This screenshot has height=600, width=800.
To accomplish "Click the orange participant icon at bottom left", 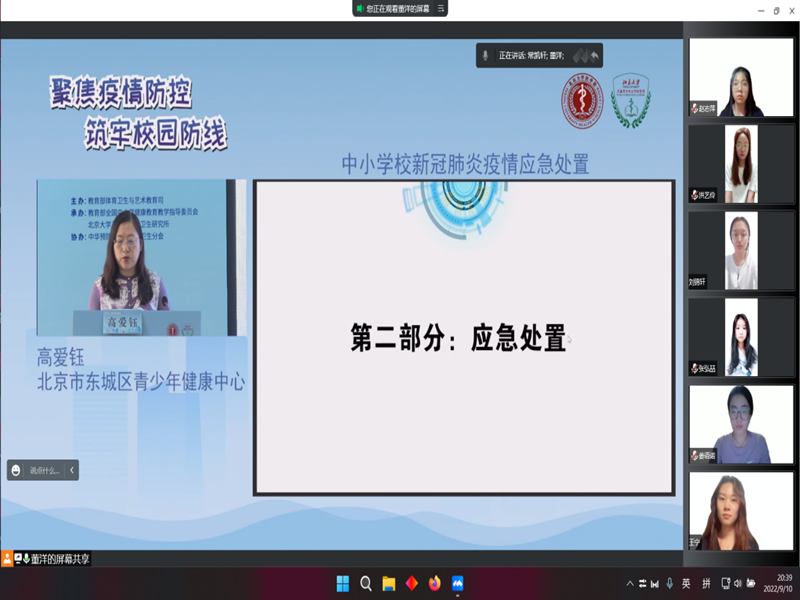I will point(7,559).
